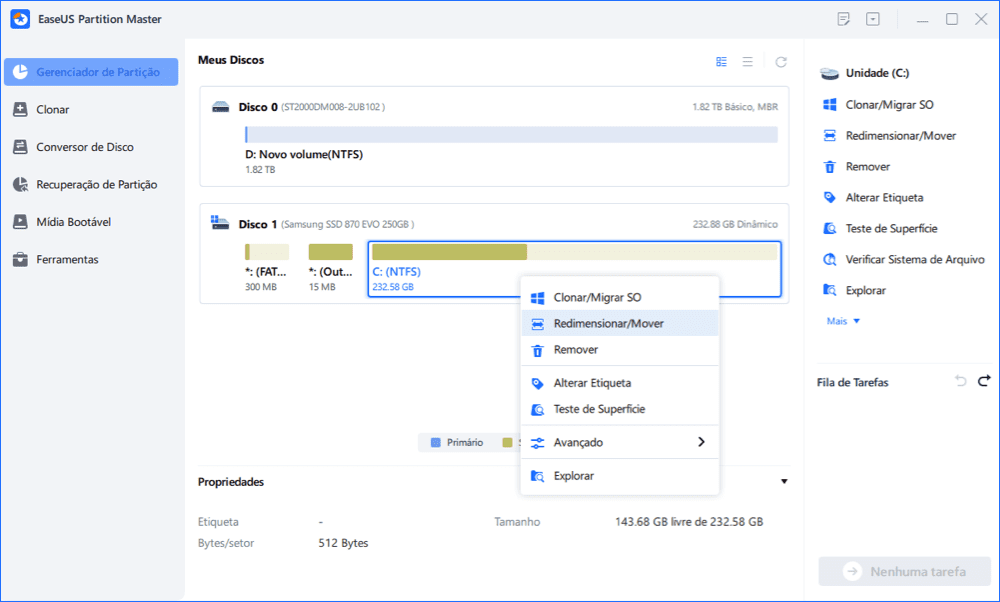The width and height of the screenshot is (1000, 602).
Task: Refresh the disk list
Action: coord(781,62)
